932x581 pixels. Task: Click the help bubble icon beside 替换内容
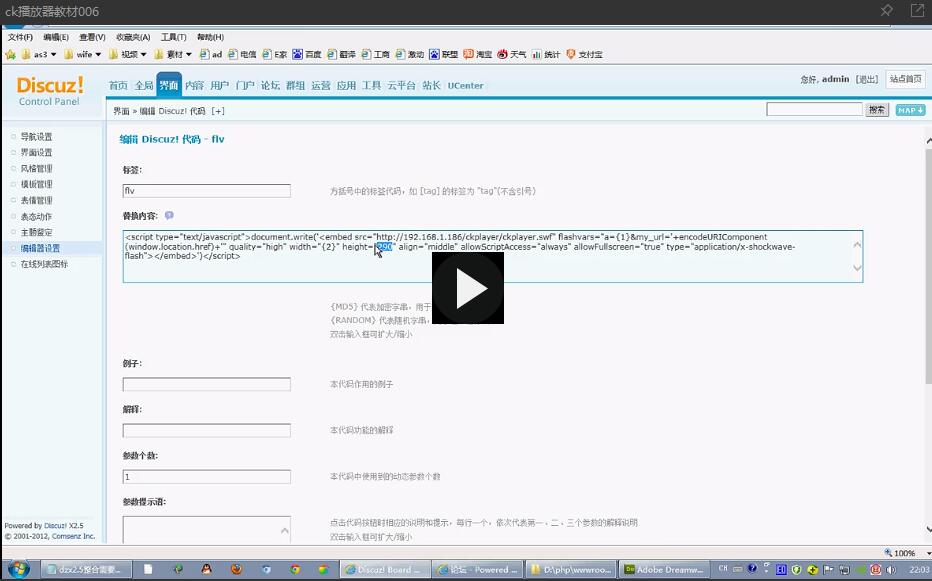tap(169, 215)
